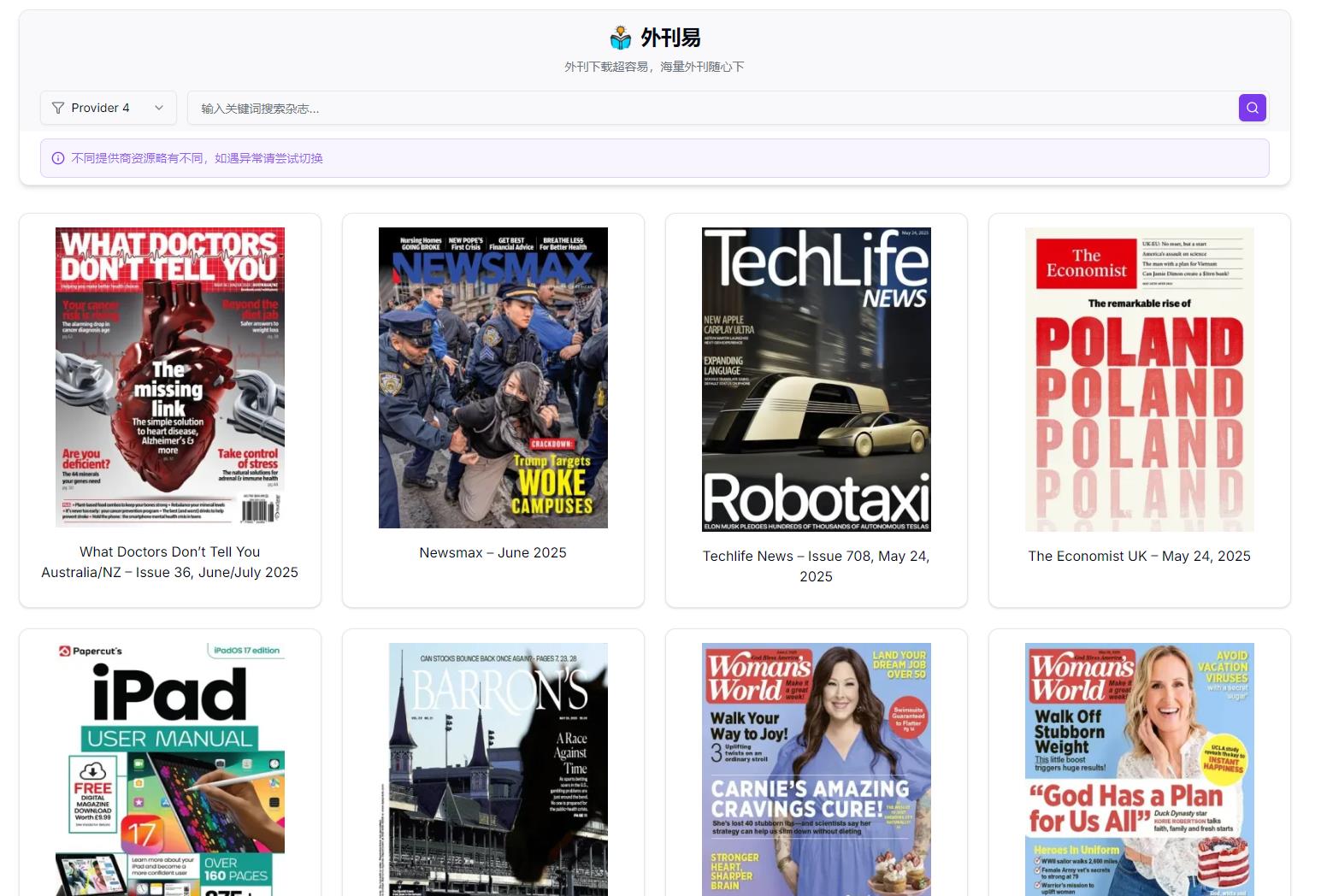Click the Newsmax – June 2025 title
Screen dimensions: 1327x896
[x=492, y=553]
